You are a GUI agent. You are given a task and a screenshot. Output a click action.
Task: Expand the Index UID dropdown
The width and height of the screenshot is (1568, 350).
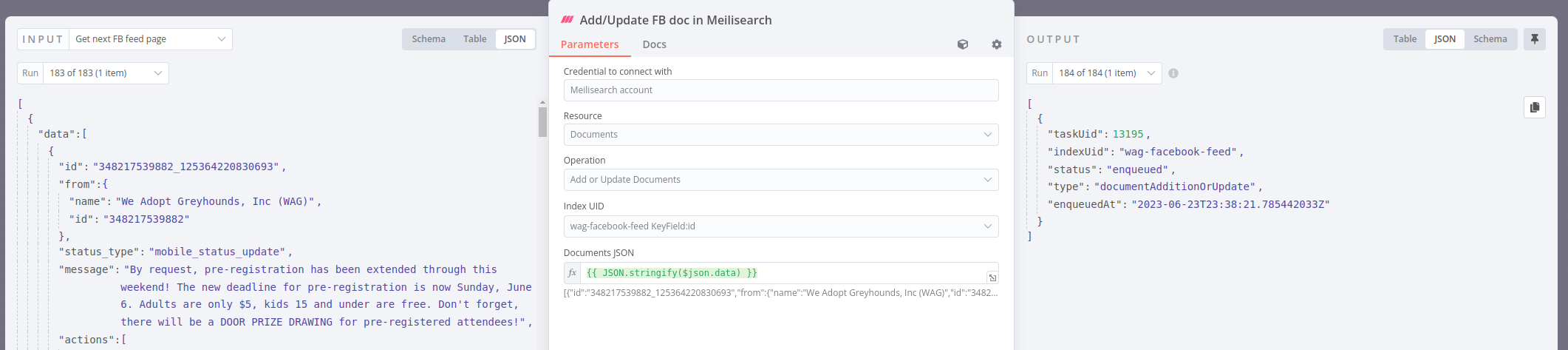(781, 226)
